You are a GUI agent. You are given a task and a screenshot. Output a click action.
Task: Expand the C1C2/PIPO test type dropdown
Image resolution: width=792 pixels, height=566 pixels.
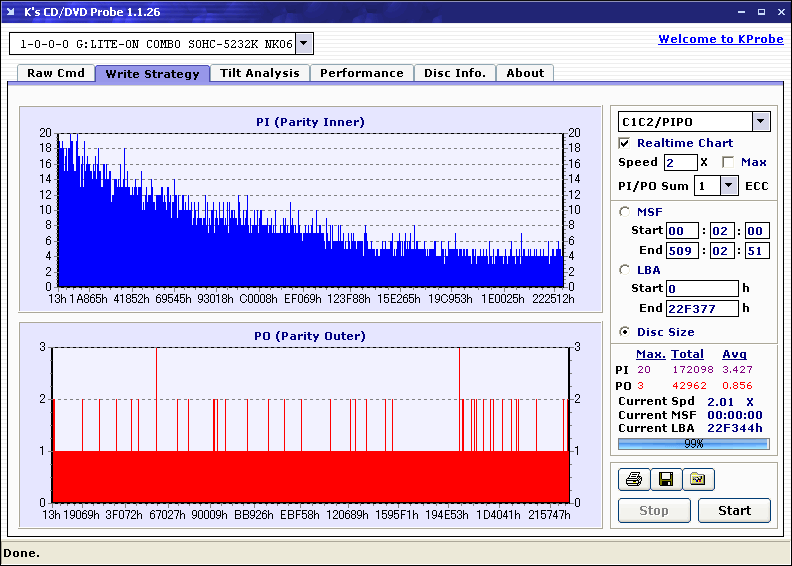pos(760,121)
